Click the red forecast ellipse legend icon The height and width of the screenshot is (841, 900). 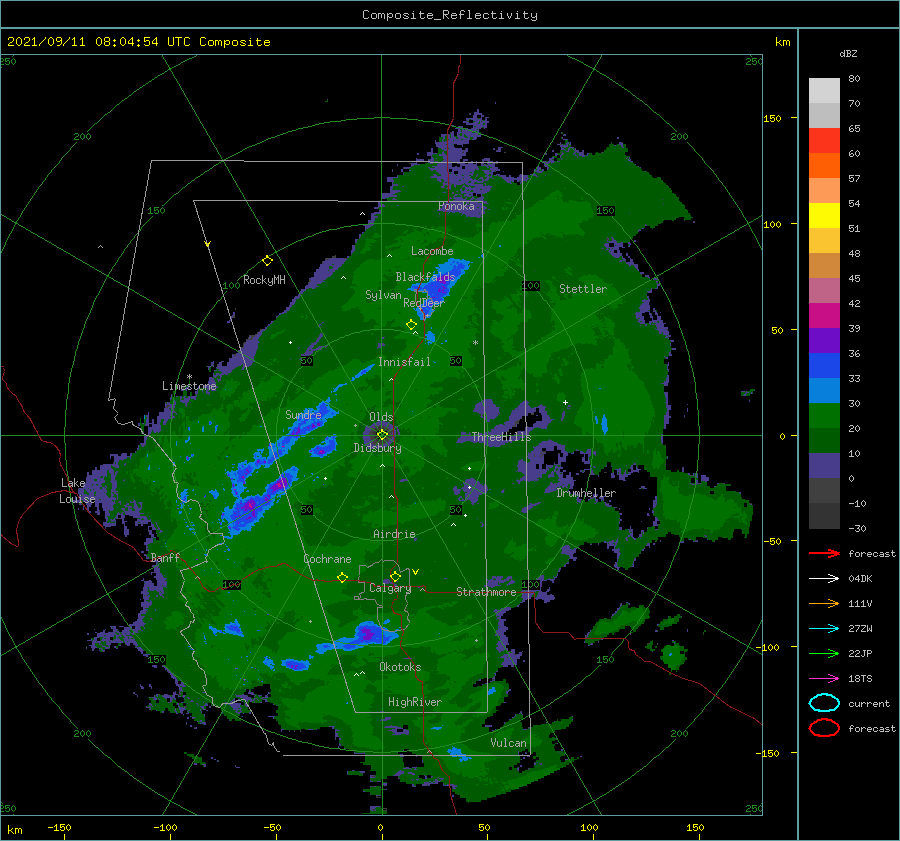tap(824, 728)
